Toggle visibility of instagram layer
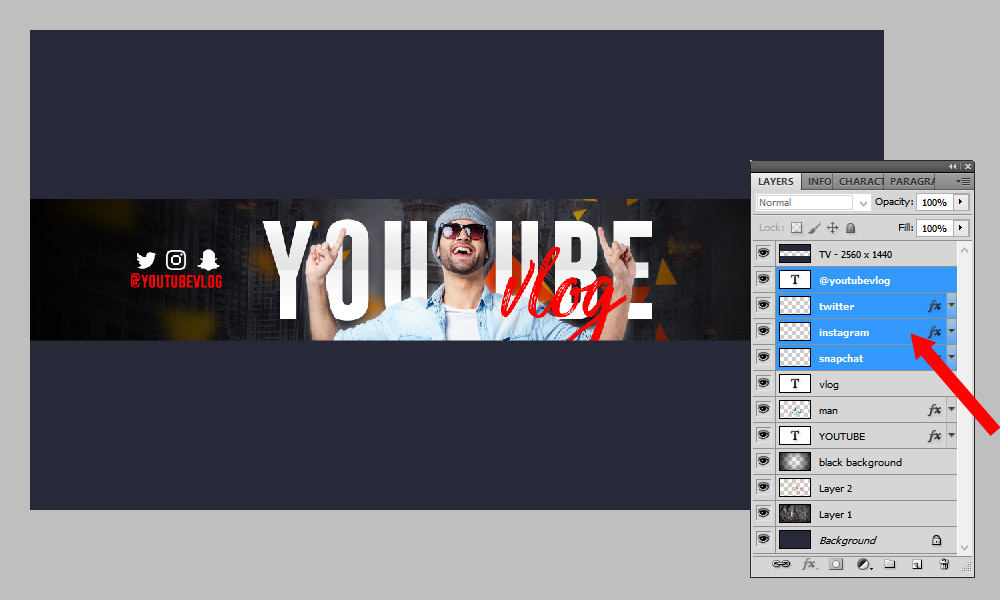Screen dimensions: 1000x600 pyautogui.click(x=763, y=331)
